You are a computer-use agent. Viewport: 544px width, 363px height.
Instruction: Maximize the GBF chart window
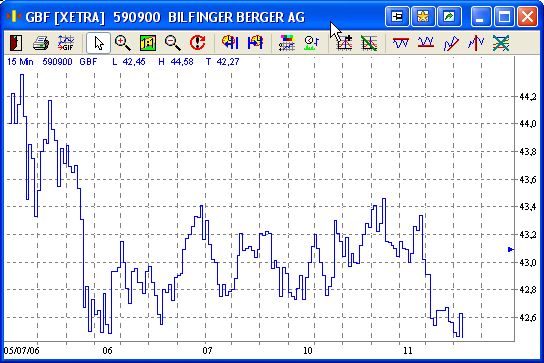[504, 16]
